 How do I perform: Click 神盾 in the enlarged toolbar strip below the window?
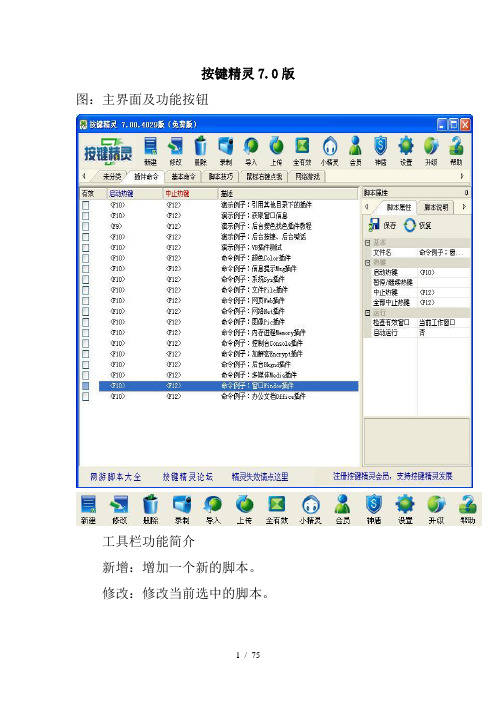point(374,509)
